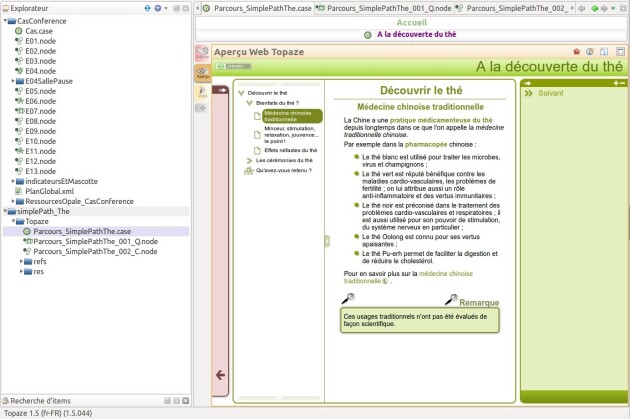Click the Suivant link
Image resolution: width=630 pixels, height=419 pixels.
(550, 93)
